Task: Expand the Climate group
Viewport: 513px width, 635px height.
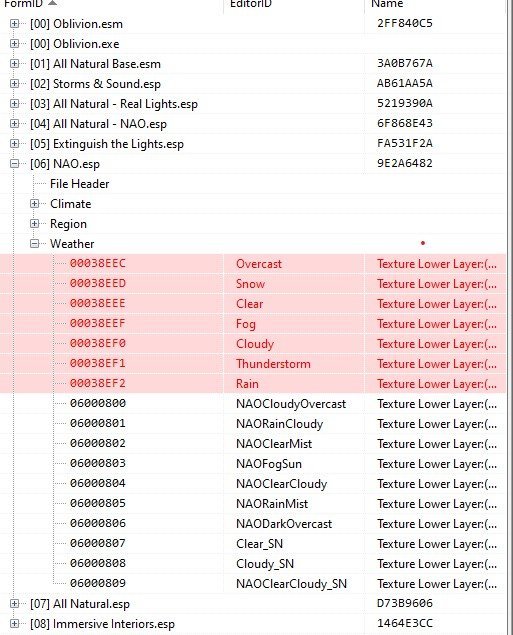Action: tap(35, 204)
